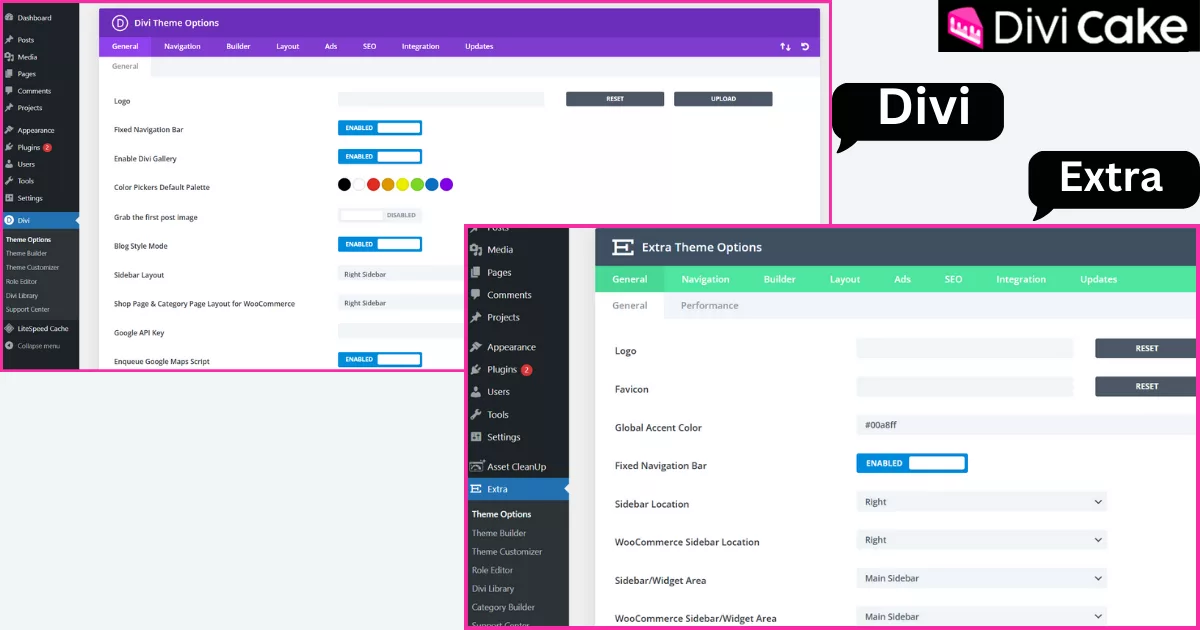Click the Extra E icon in the sidebar

point(476,489)
